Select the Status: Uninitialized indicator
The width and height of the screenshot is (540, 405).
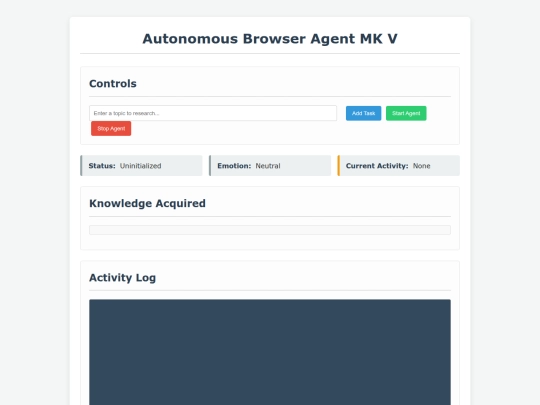click(141, 166)
